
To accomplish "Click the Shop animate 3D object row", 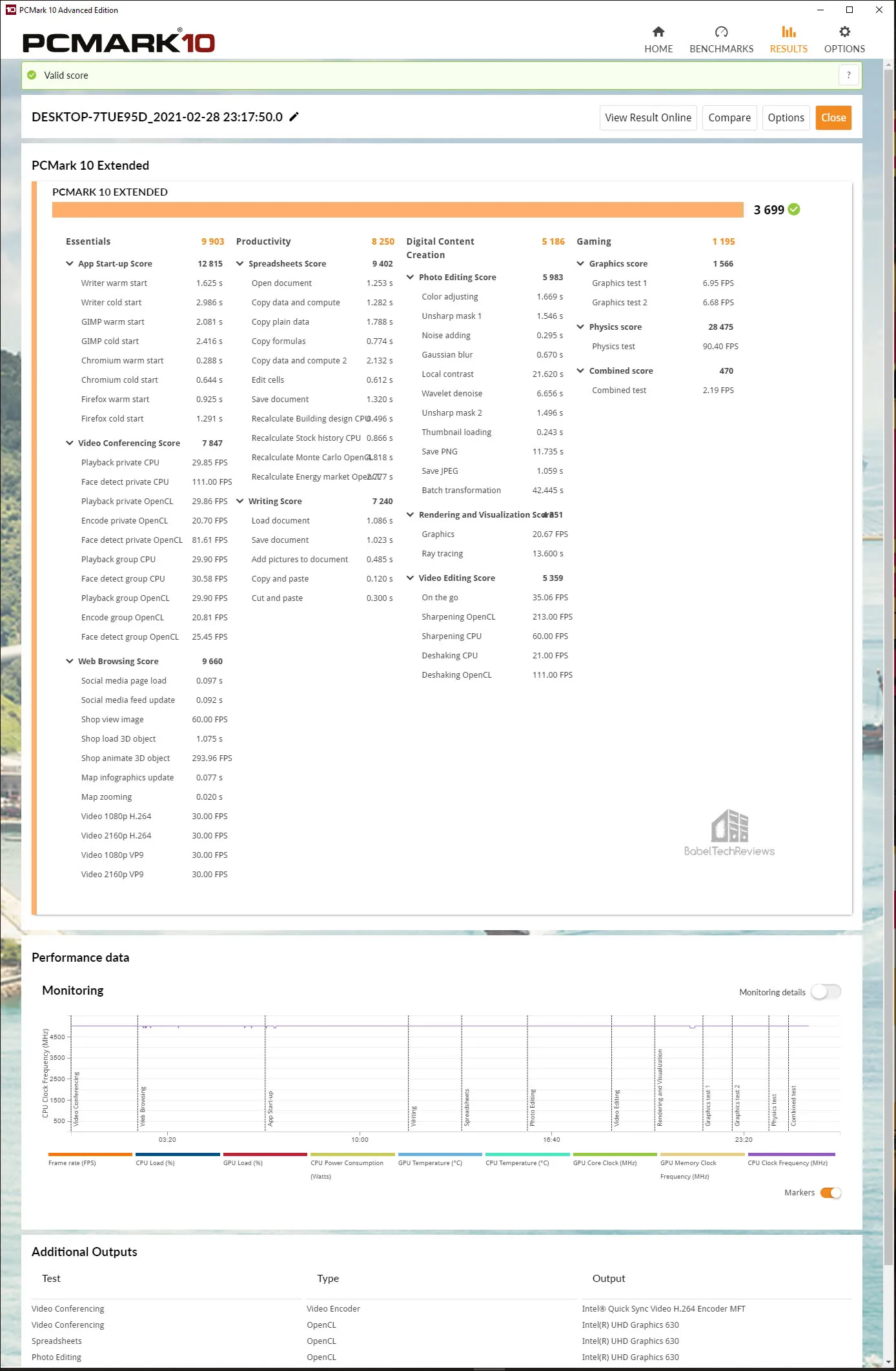I will tap(156, 758).
